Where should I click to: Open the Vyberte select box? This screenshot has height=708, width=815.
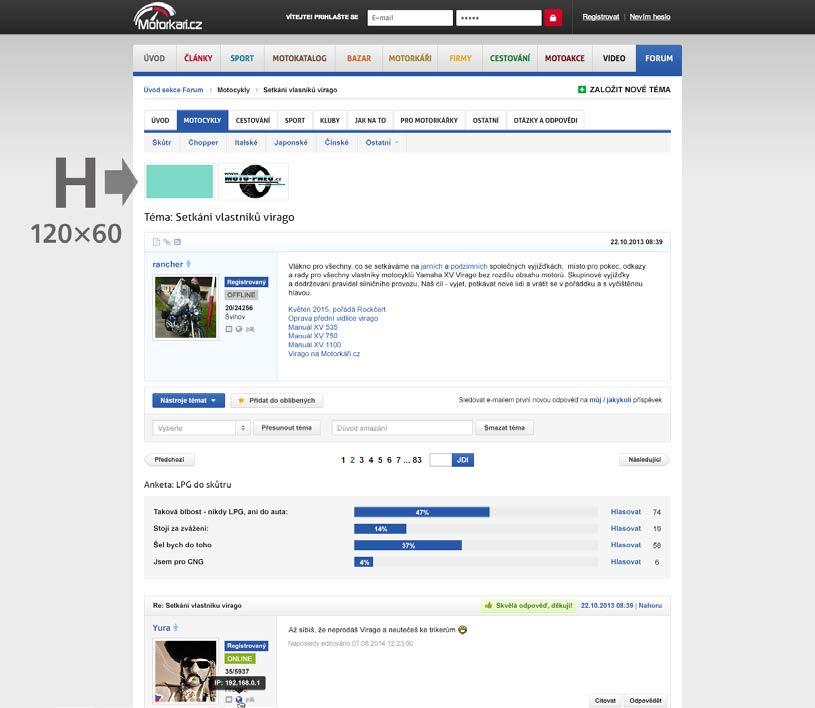201,428
